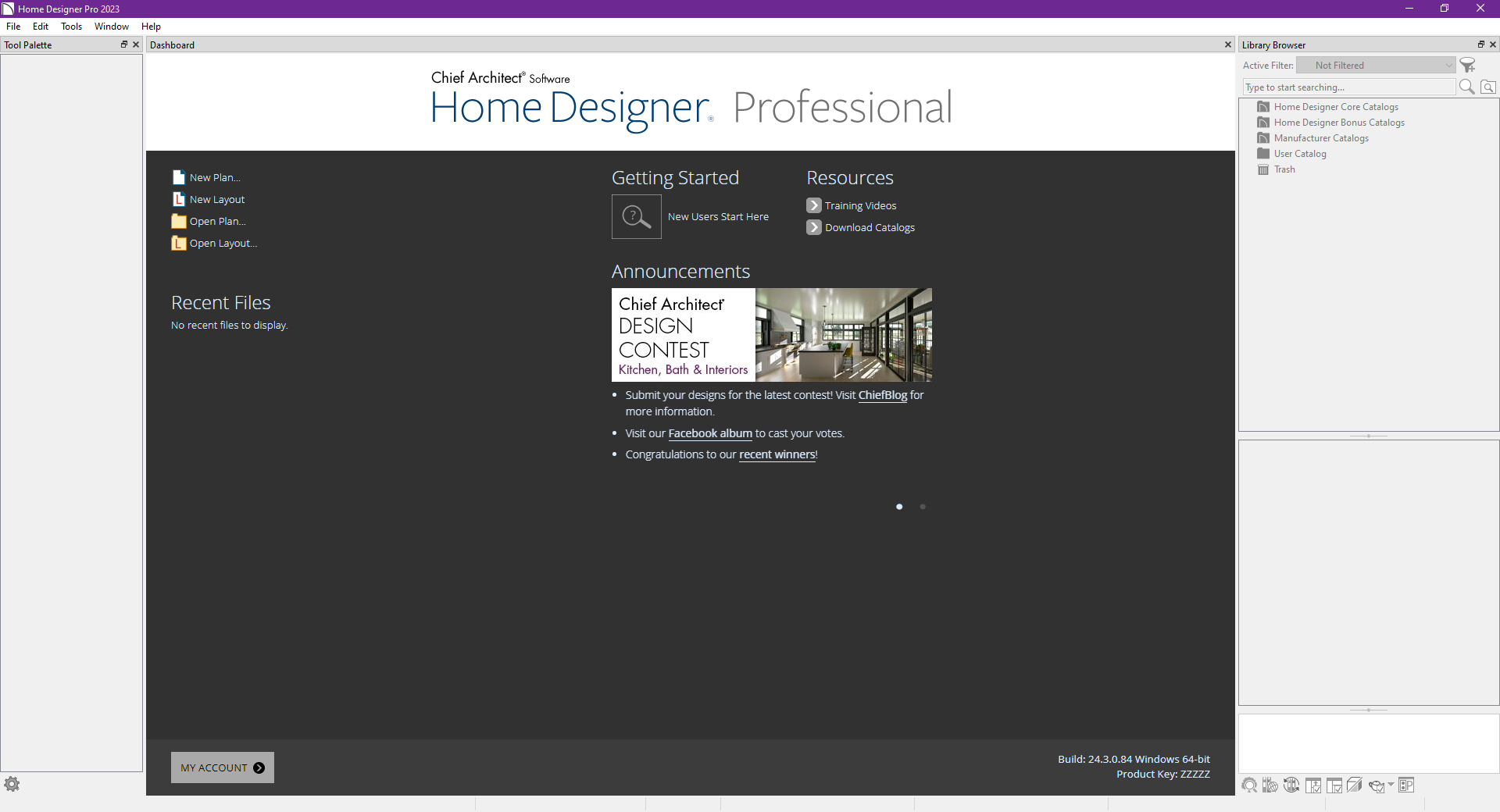Select Manufacturer Catalogs label in the library tree
Screen dimensions: 1500x812
coord(1321,138)
